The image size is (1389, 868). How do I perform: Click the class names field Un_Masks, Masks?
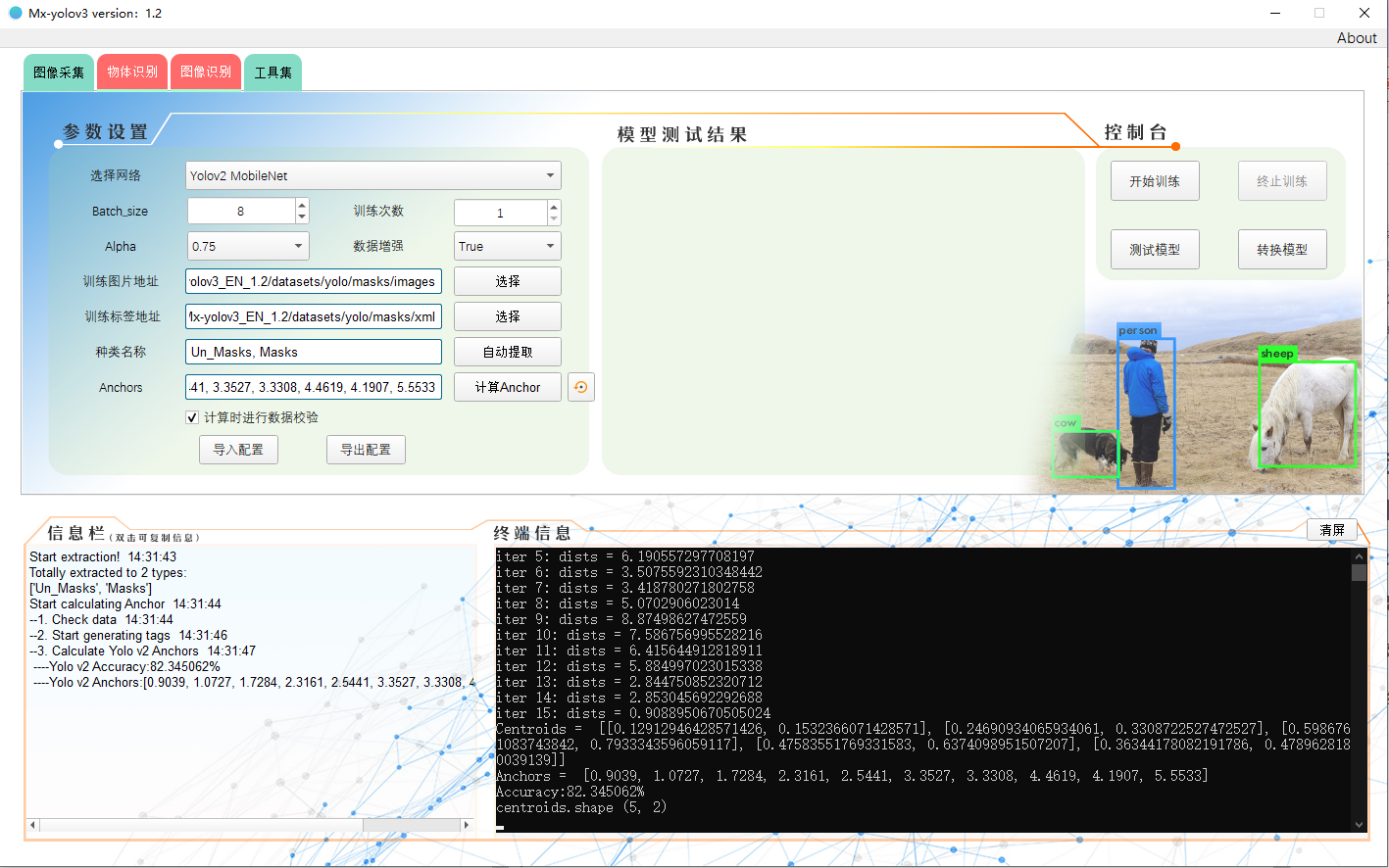pos(314,352)
